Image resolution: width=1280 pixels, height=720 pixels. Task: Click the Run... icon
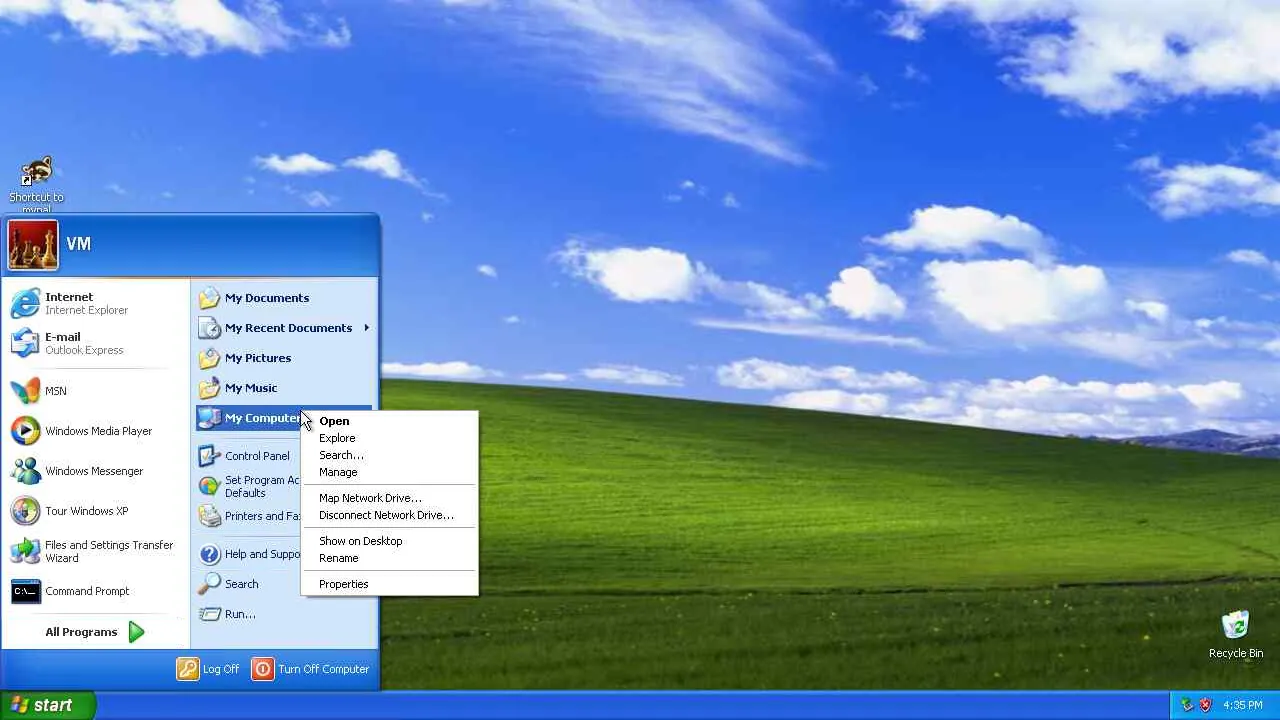tap(209, 614)
